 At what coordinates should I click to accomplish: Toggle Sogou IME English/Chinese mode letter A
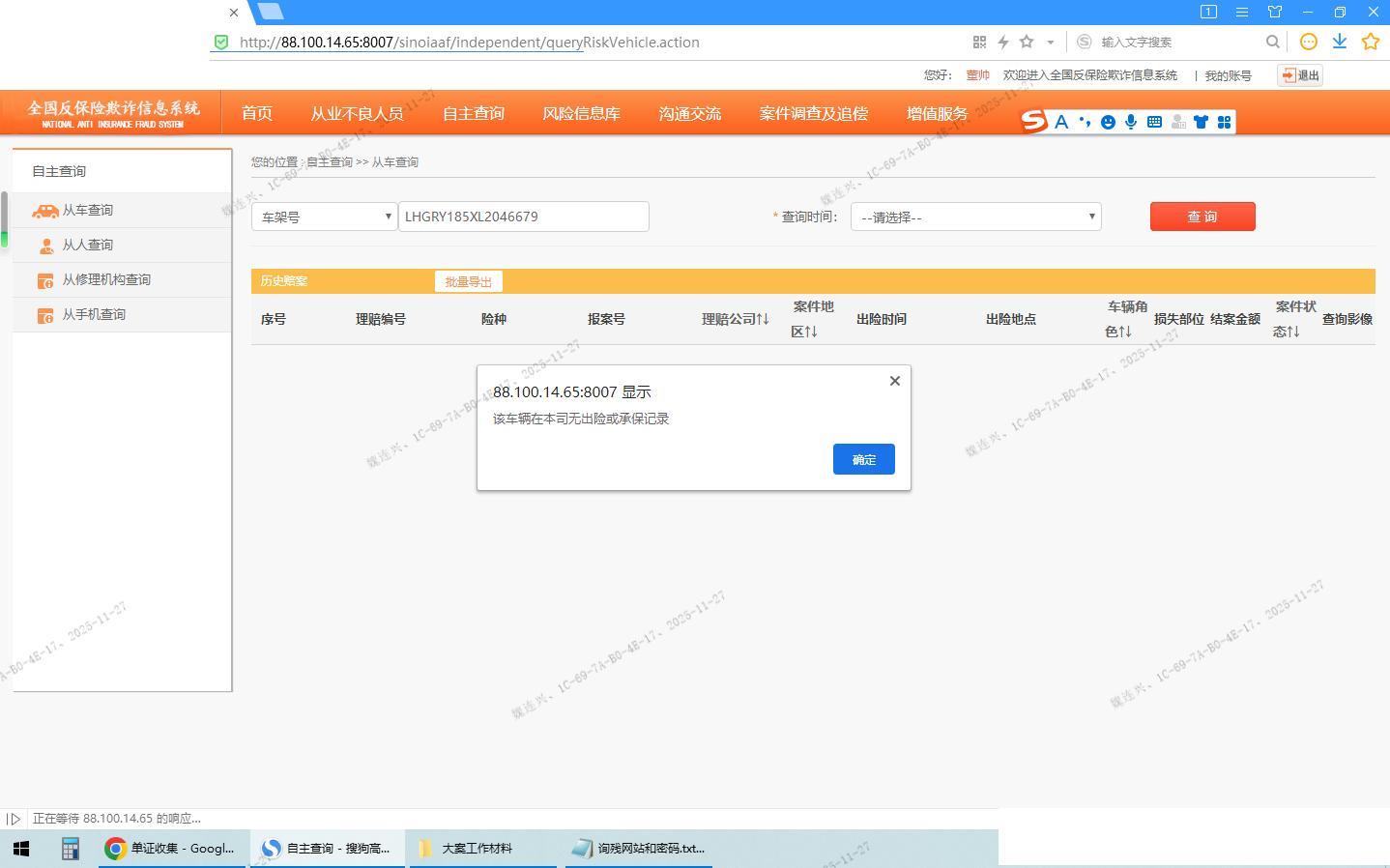[x=1061, y=122]
